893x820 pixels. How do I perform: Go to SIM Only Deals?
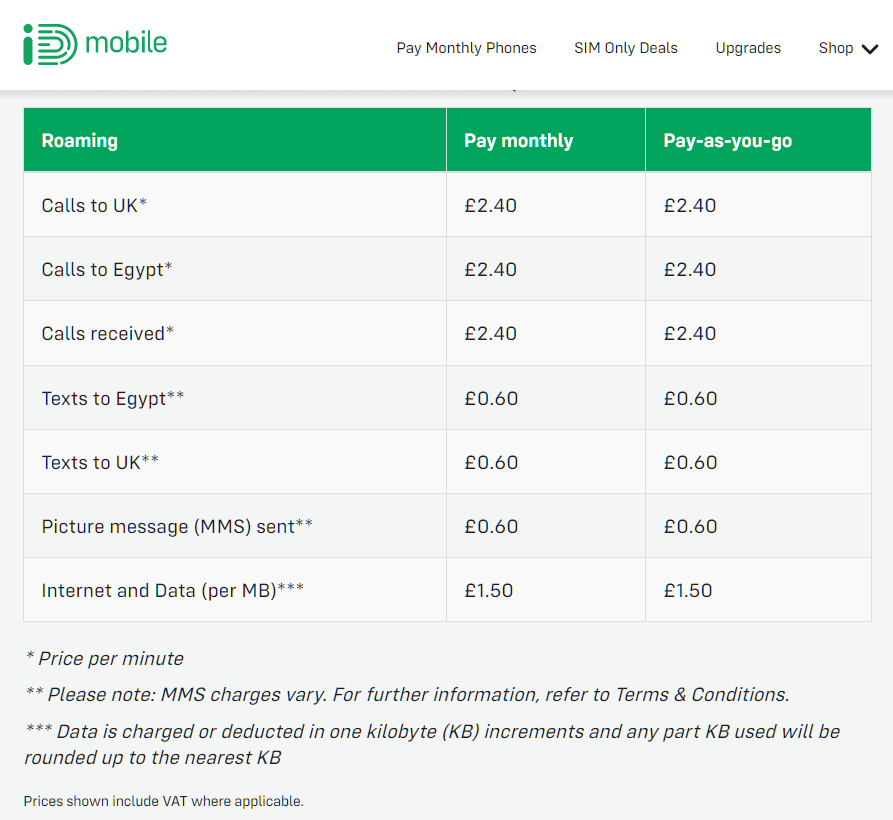pyautogui.click(x=626, y=48)
